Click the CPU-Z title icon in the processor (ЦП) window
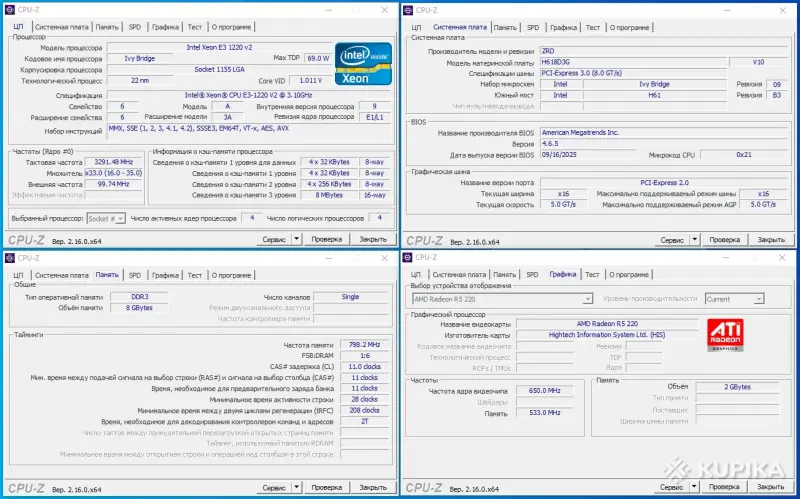Image resolution: width=800 pixels, height=499 pixels. point(9,10)
